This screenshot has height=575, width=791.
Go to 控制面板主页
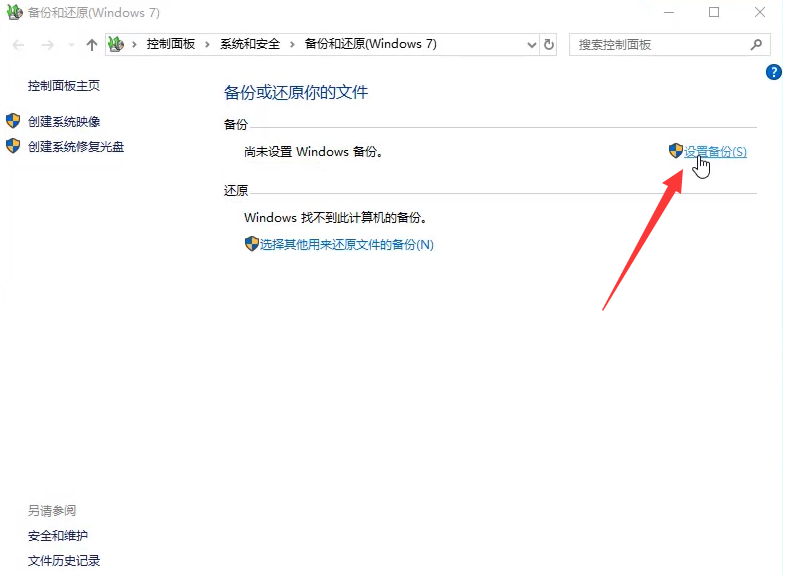point(64,86)
